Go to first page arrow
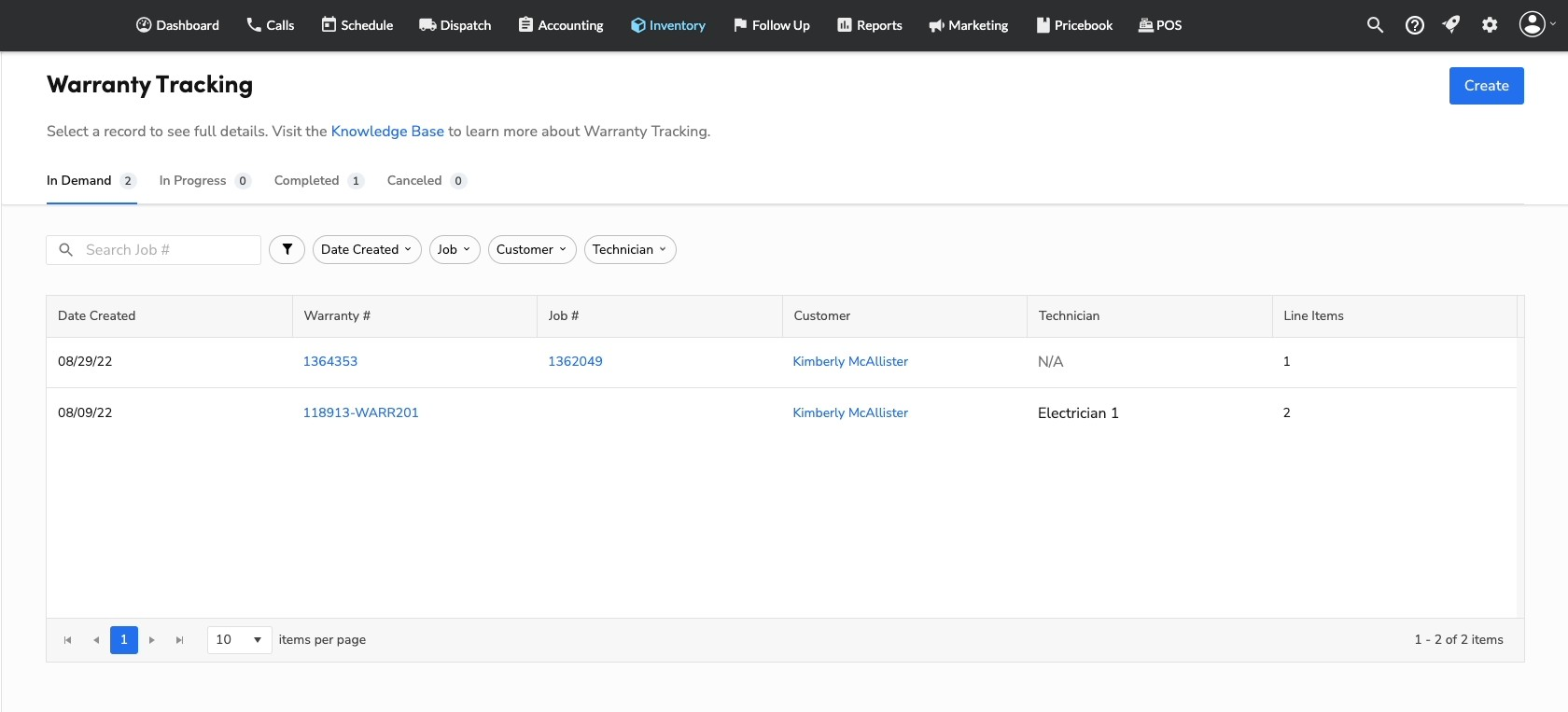 67,640
